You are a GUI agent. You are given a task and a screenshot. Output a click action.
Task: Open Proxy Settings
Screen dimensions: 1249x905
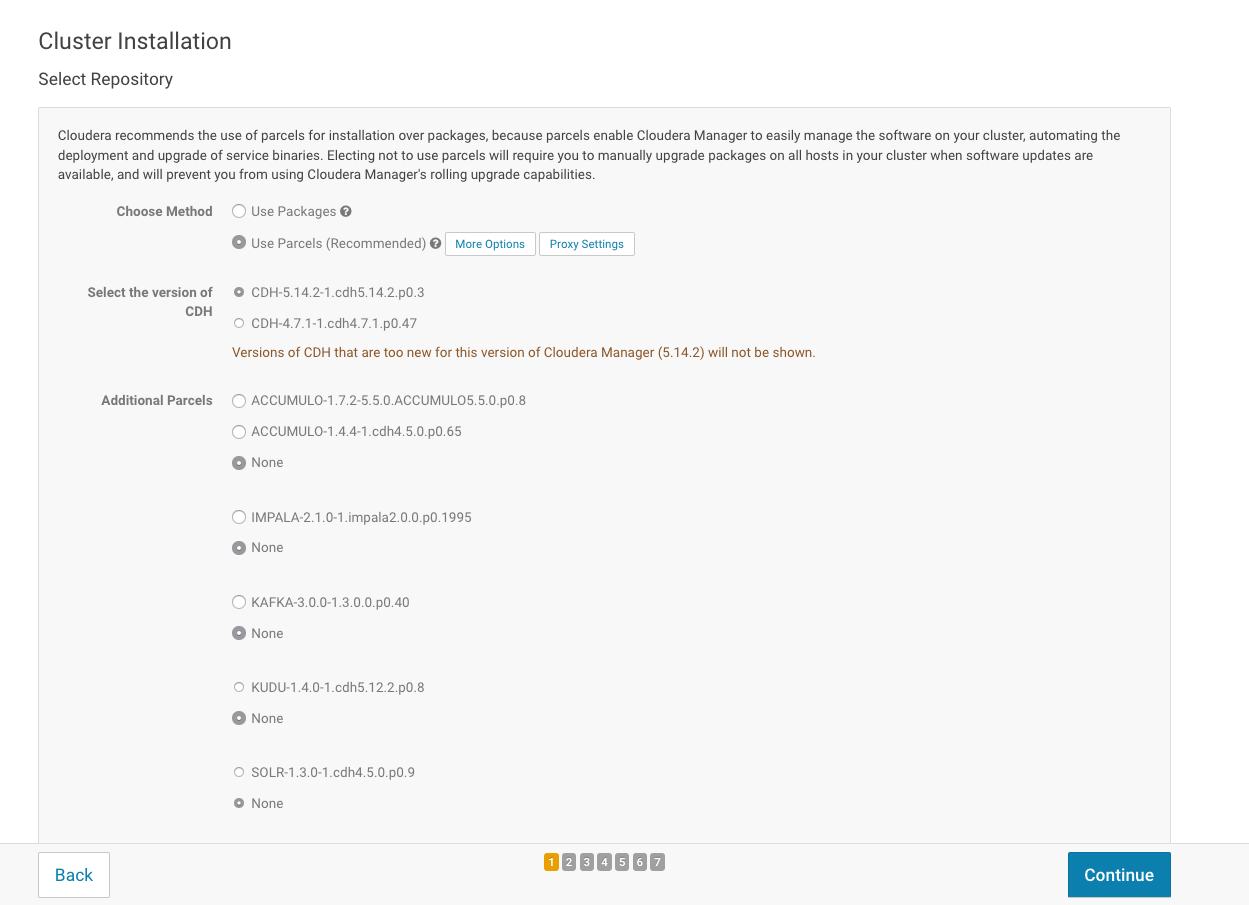pyautogui.click(x=587, y=244)
